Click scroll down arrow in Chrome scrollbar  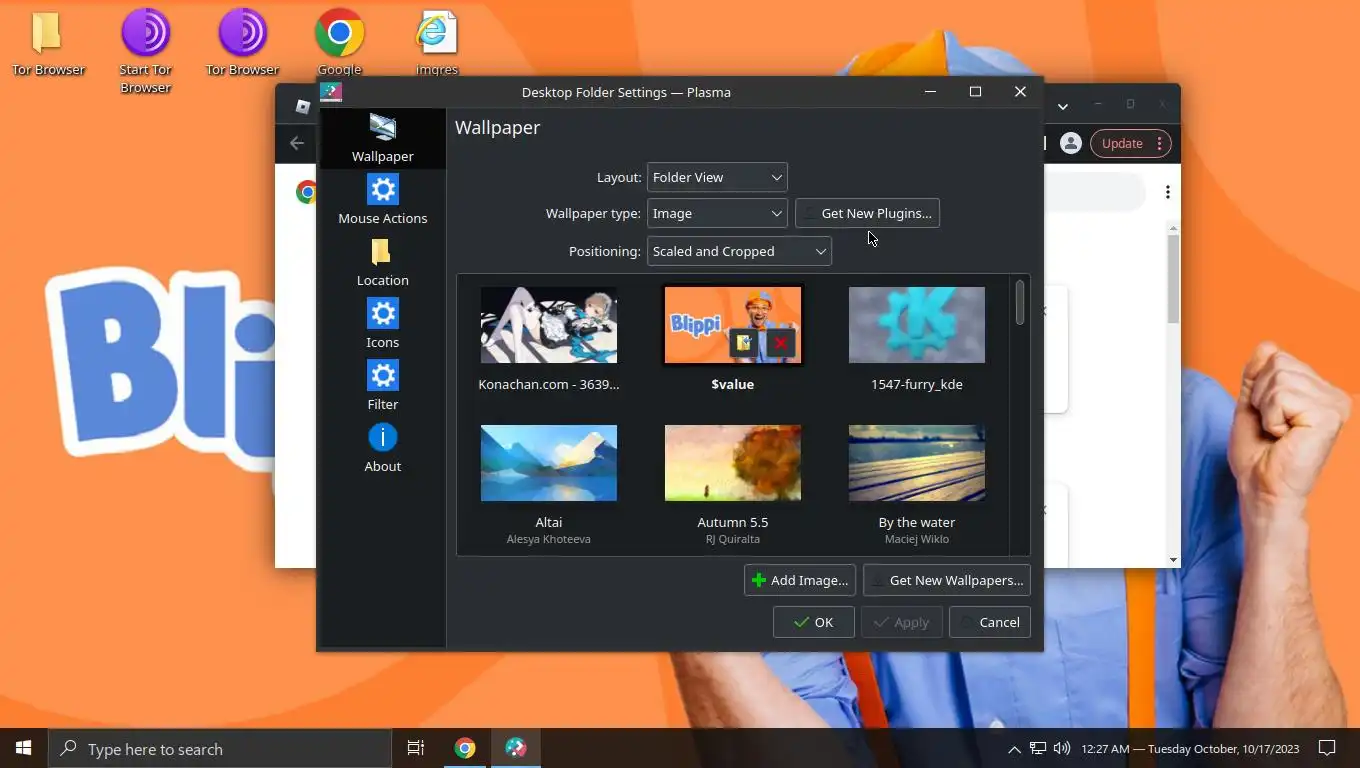tap(1173, 560)
